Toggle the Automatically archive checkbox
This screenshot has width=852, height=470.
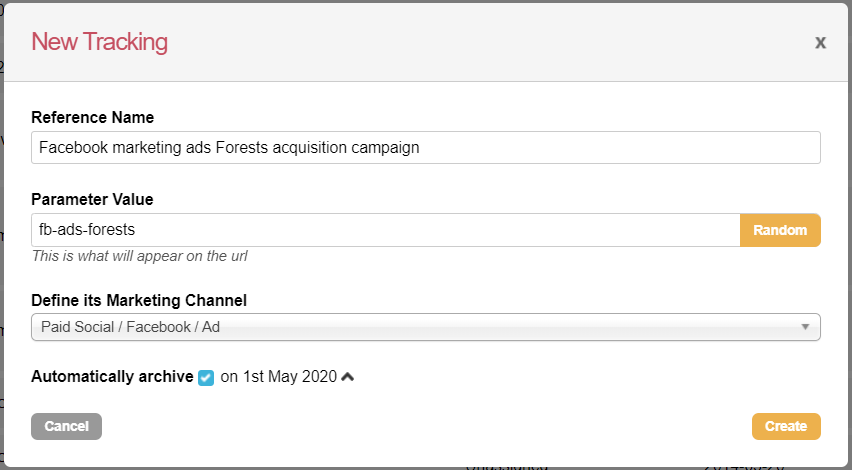(x=206, y=377)
